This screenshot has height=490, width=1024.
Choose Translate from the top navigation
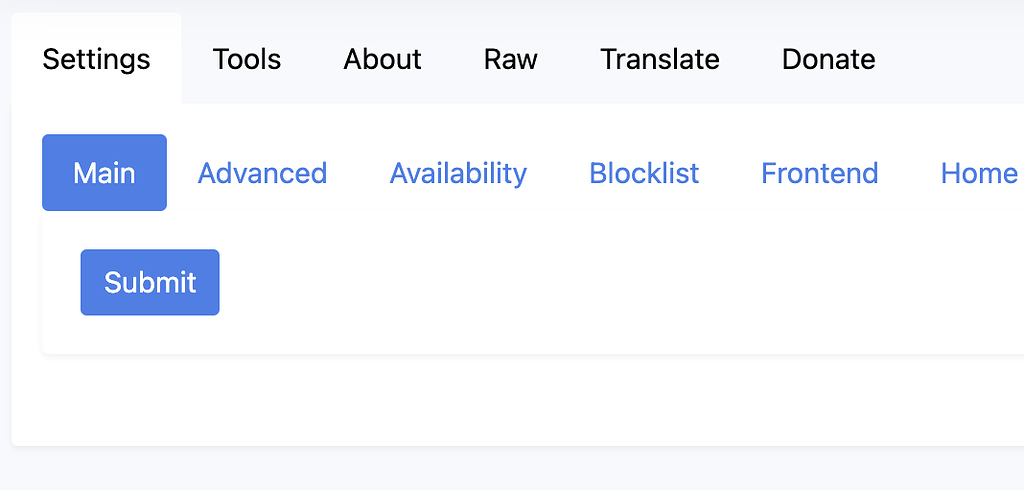(x=659, y=59)
